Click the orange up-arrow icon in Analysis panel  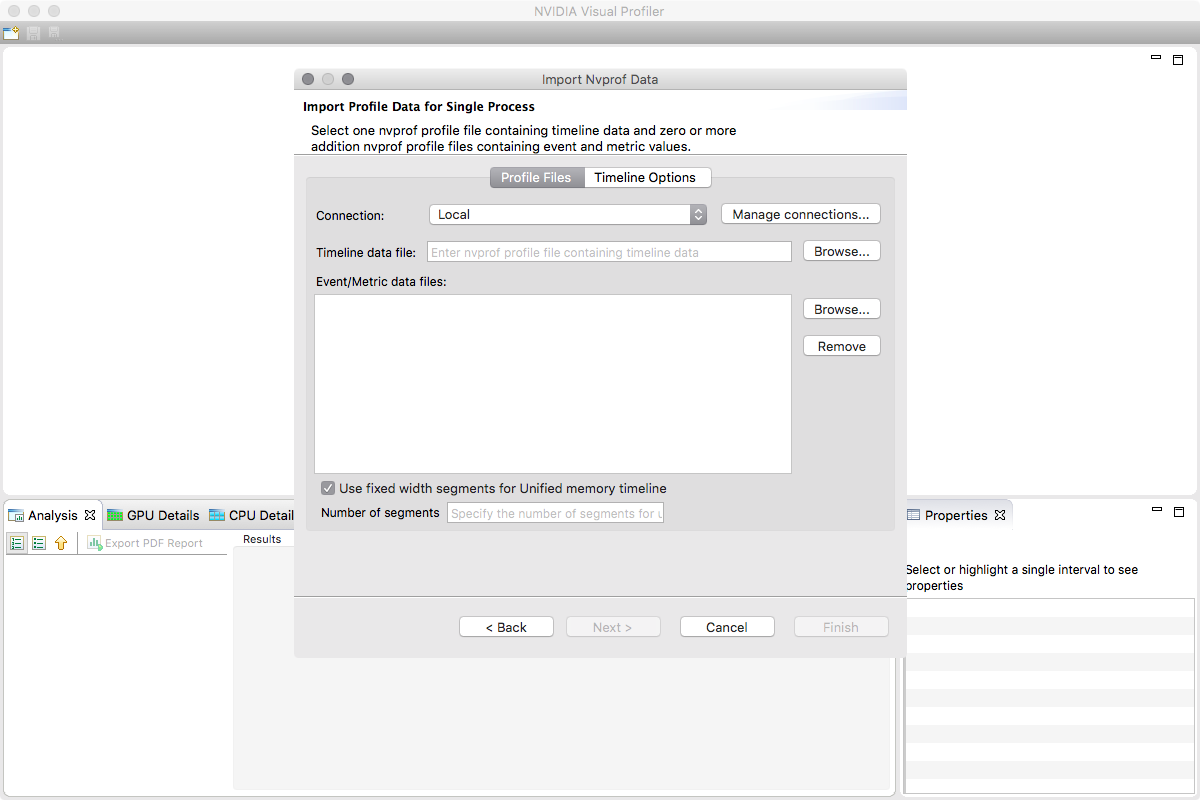(x=61, y=543)
